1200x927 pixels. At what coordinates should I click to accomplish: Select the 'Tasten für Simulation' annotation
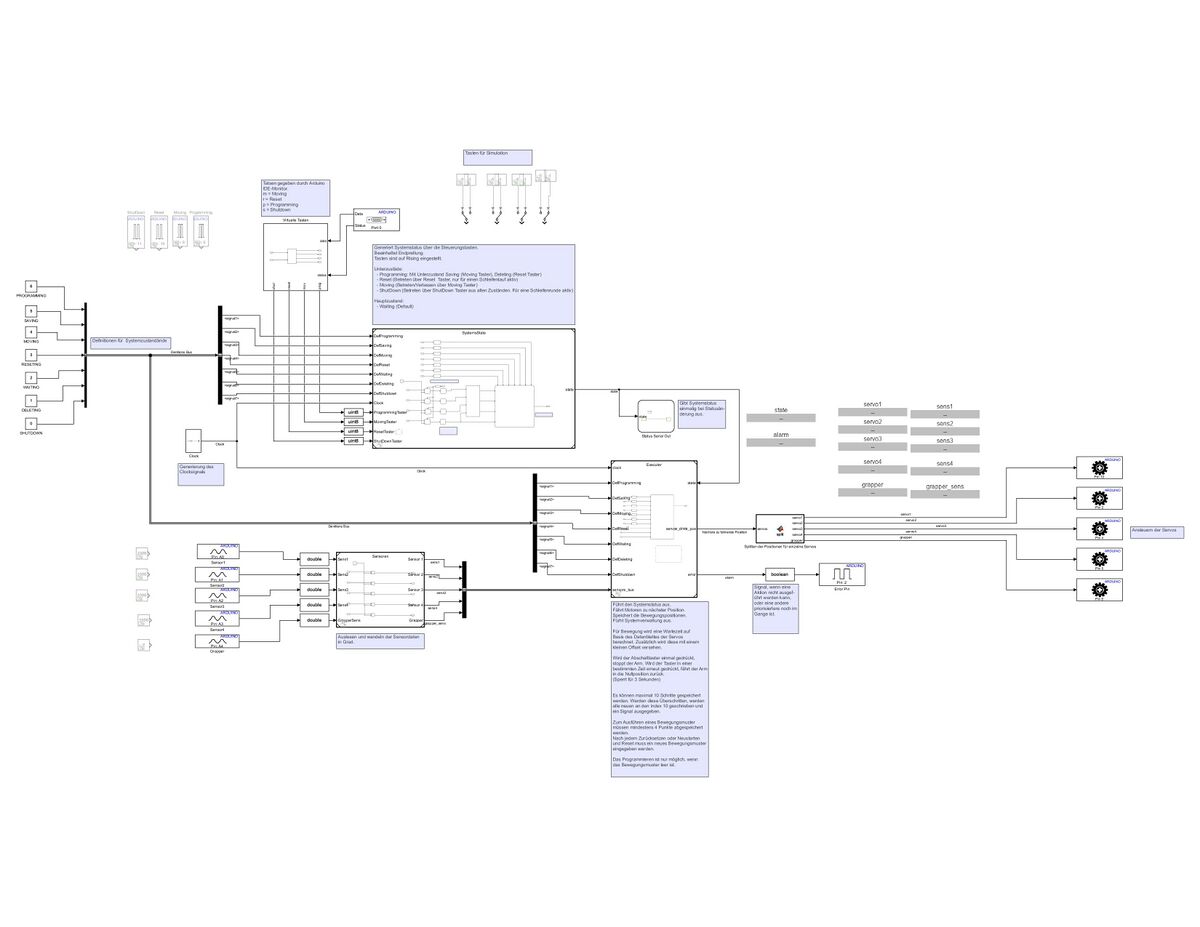pyautogui.click(x=497, y=156)
